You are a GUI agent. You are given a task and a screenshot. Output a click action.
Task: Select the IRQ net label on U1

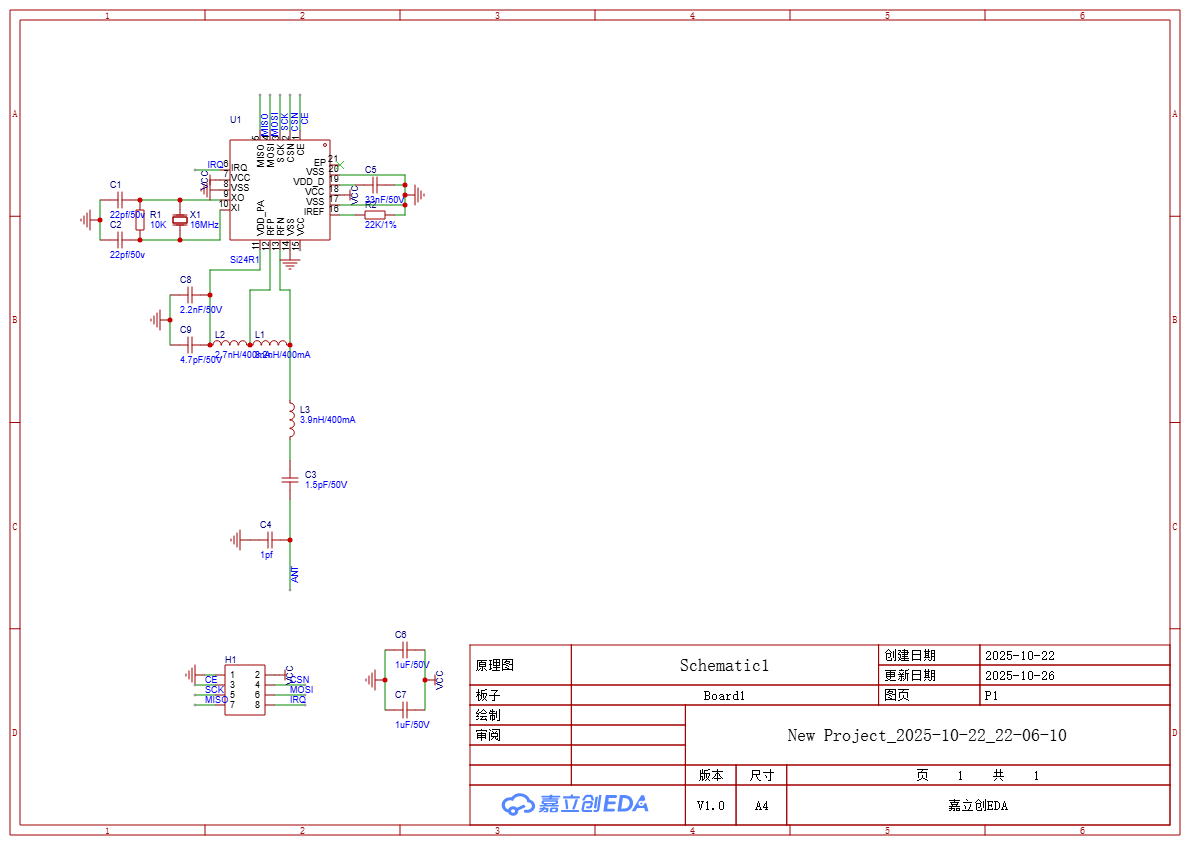click(216, 164)
